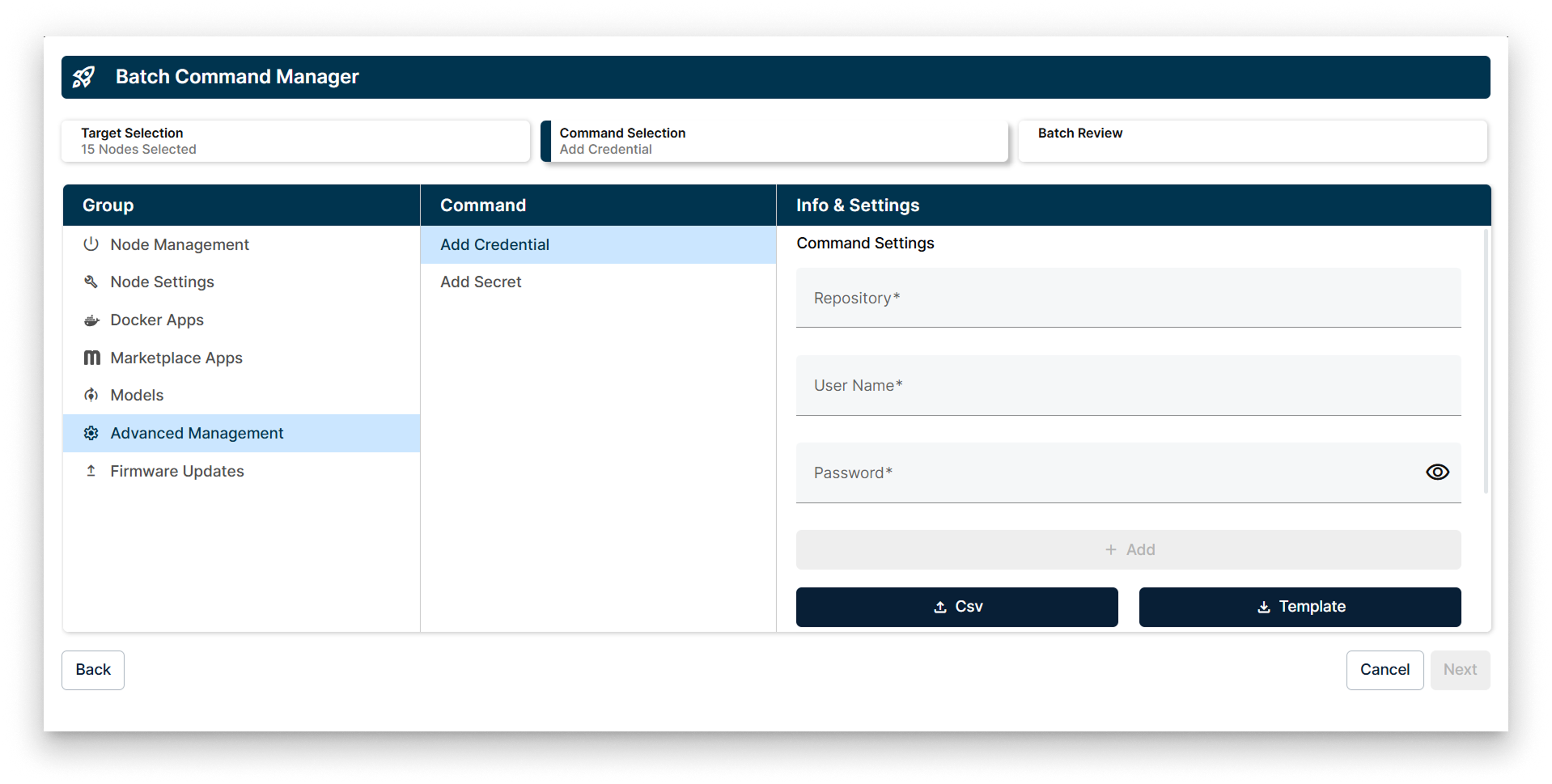Switch to the Batch Review step
Viewport: 1552px width, 784px height.
tap(1253, 141)
